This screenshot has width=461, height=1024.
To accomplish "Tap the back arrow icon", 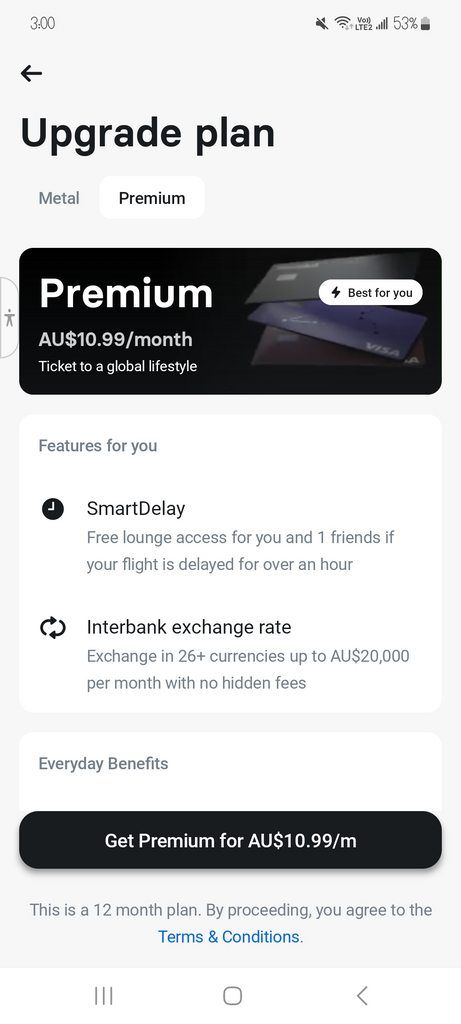I will point(31,73).
